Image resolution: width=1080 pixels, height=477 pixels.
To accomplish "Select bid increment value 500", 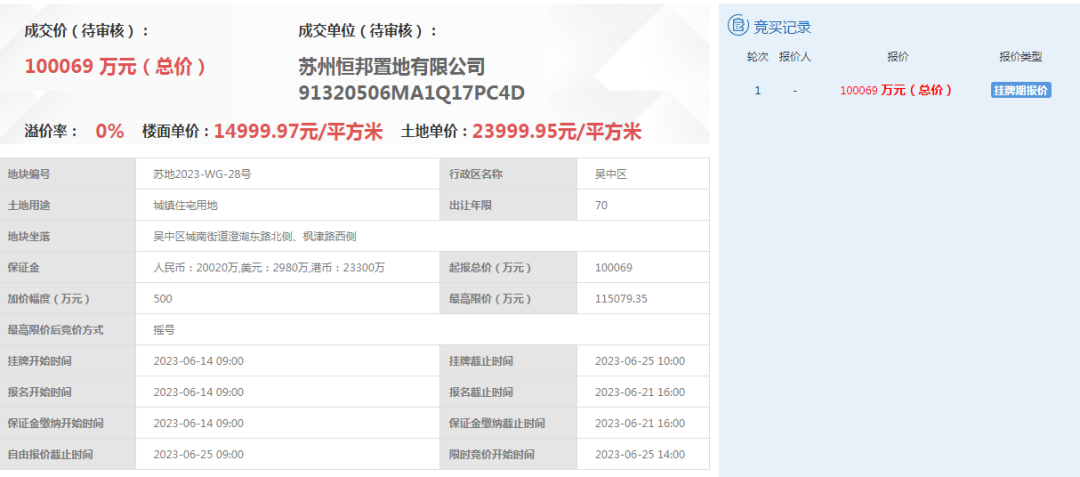I will [163, 299].
